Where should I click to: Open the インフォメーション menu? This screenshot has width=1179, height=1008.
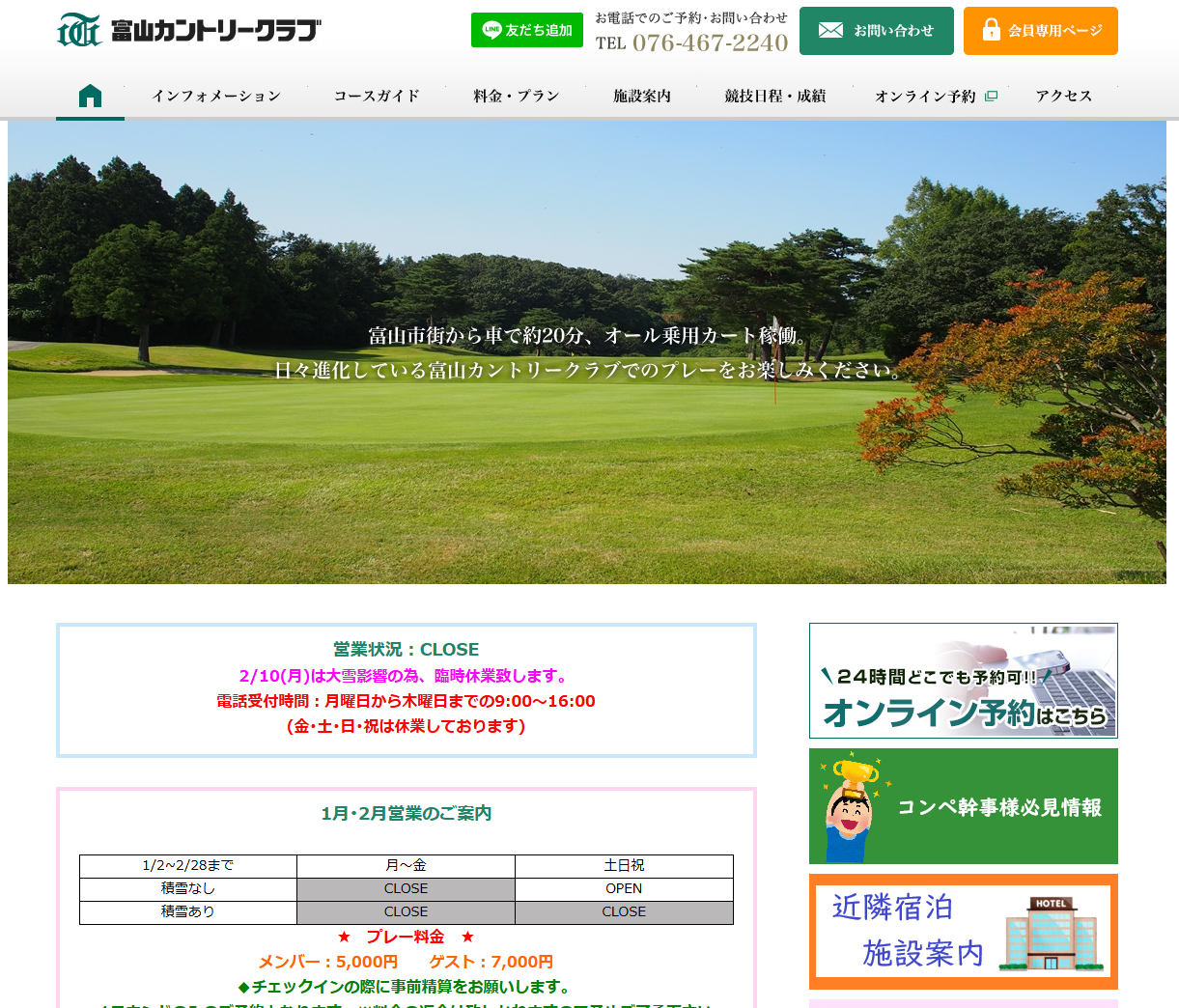click(216, 97)
